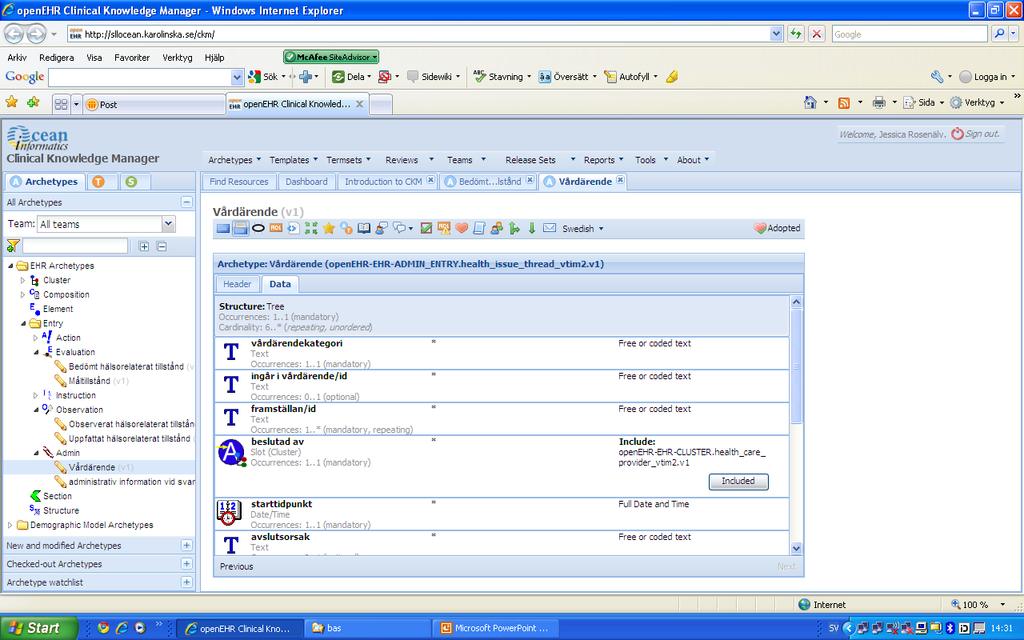Click the orange ADL view icon
The image size is (1024, 640).
276,227
